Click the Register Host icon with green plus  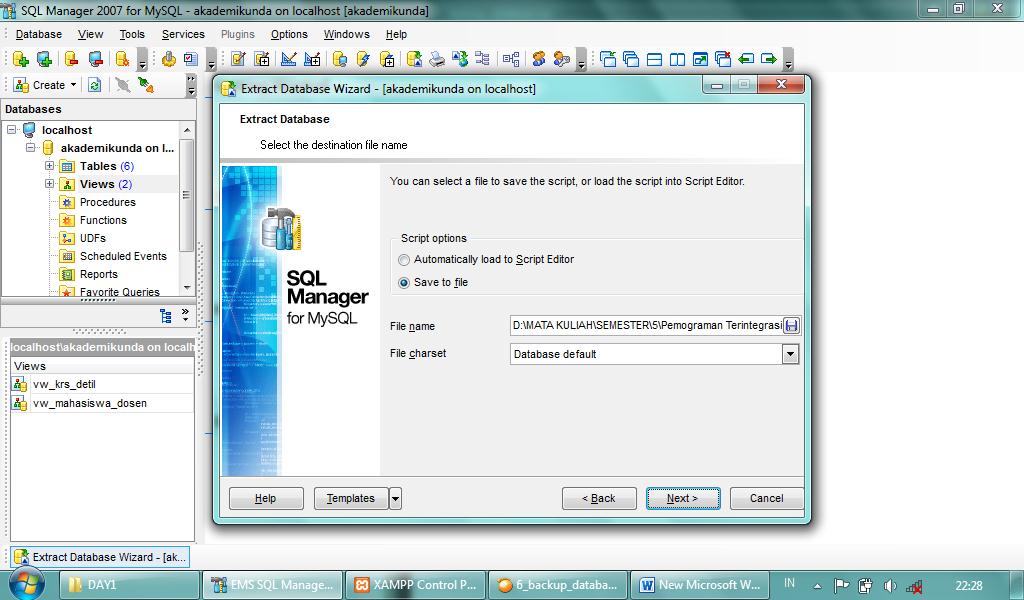pyautogui.click(x=44, y=59)
